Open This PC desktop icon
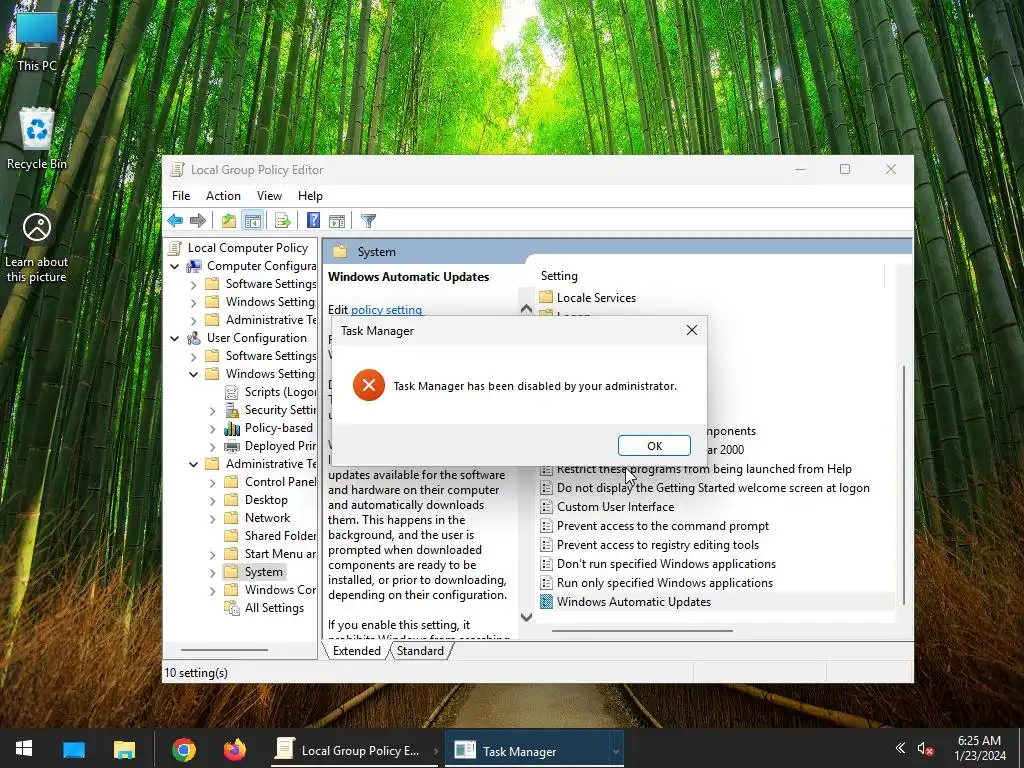 click(x=37, y=40)
